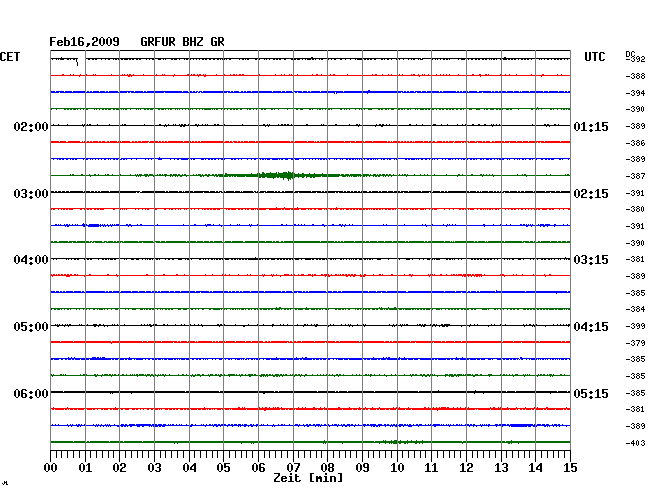Viewport: 650px width, 494px height.
Task: Click the DC offset value -392
Action: coord(636,59)
